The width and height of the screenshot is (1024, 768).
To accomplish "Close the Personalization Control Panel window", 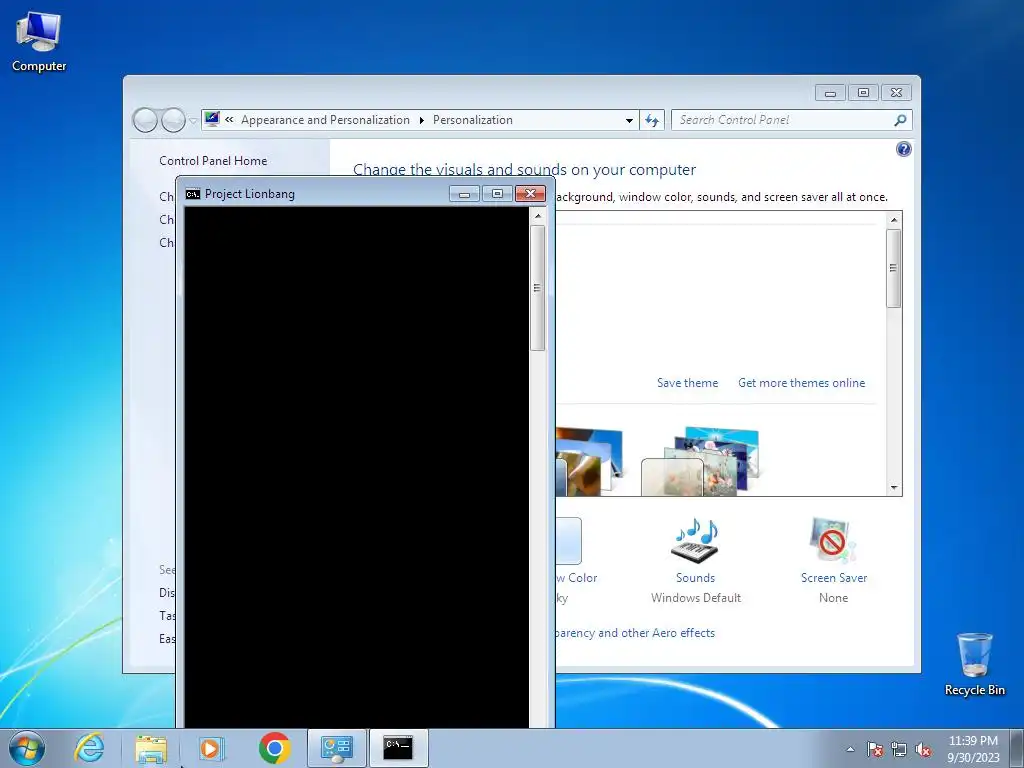I will tap(896, 93).
